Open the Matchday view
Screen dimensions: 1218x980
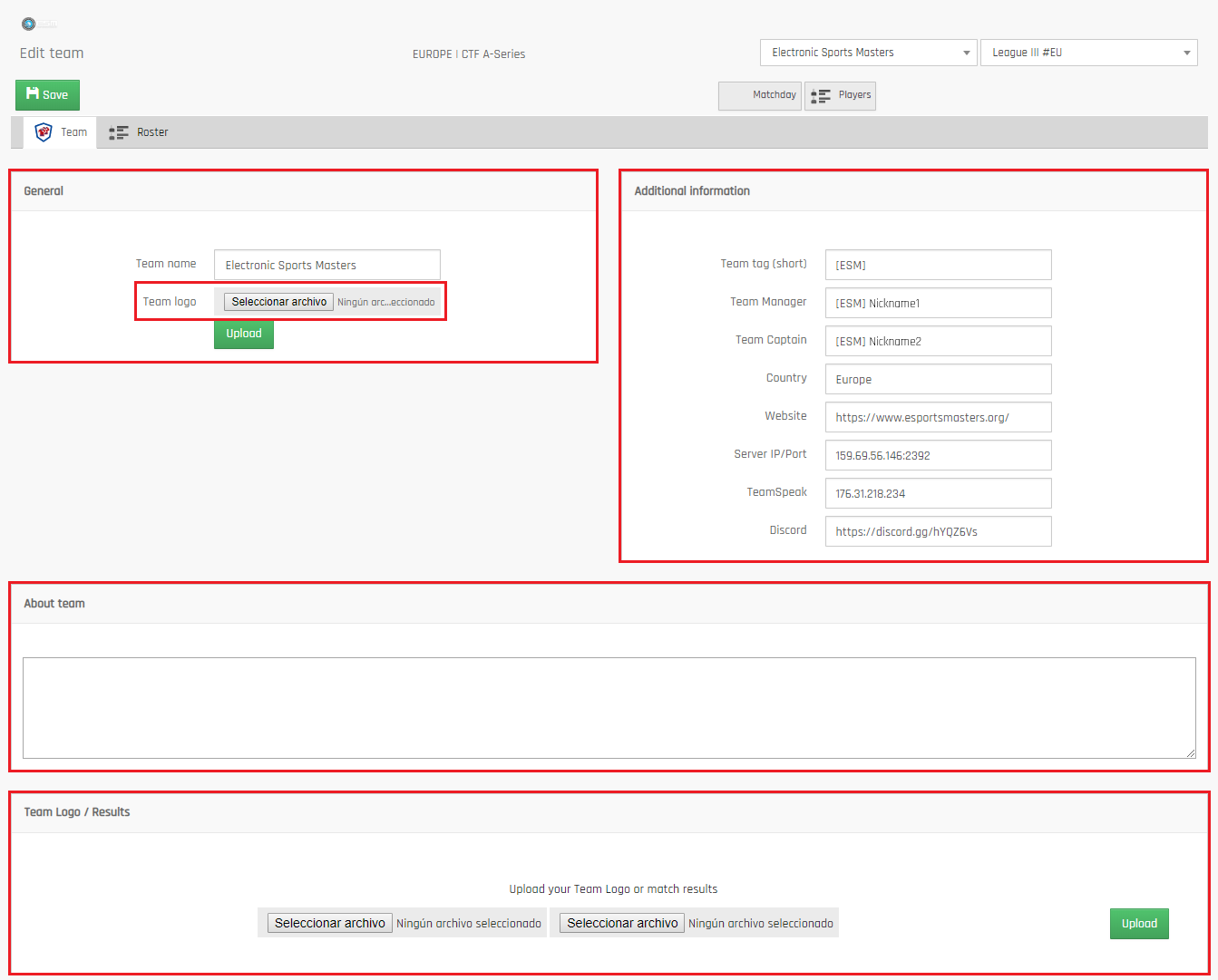[x=760, y=95]
